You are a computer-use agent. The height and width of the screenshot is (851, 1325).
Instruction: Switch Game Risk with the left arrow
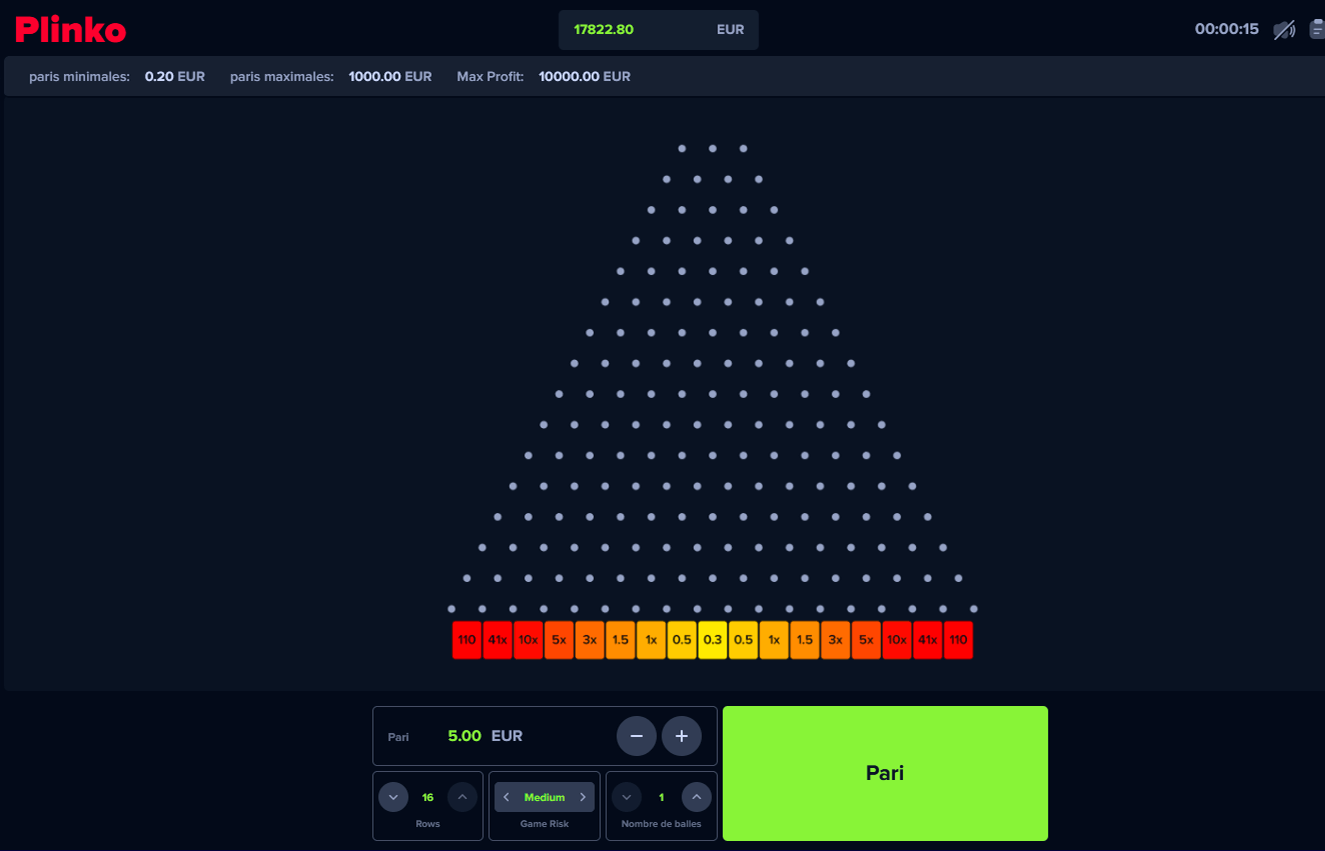click(506, 797)
